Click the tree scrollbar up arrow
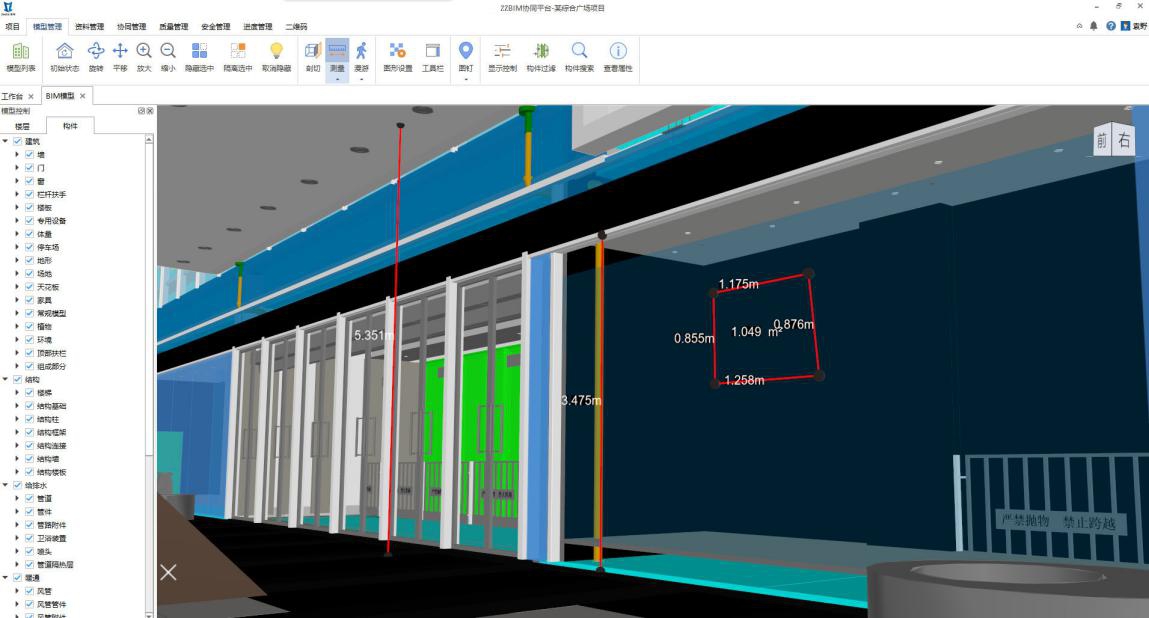Screen dimensions: 1149x618 pos(149,139)
